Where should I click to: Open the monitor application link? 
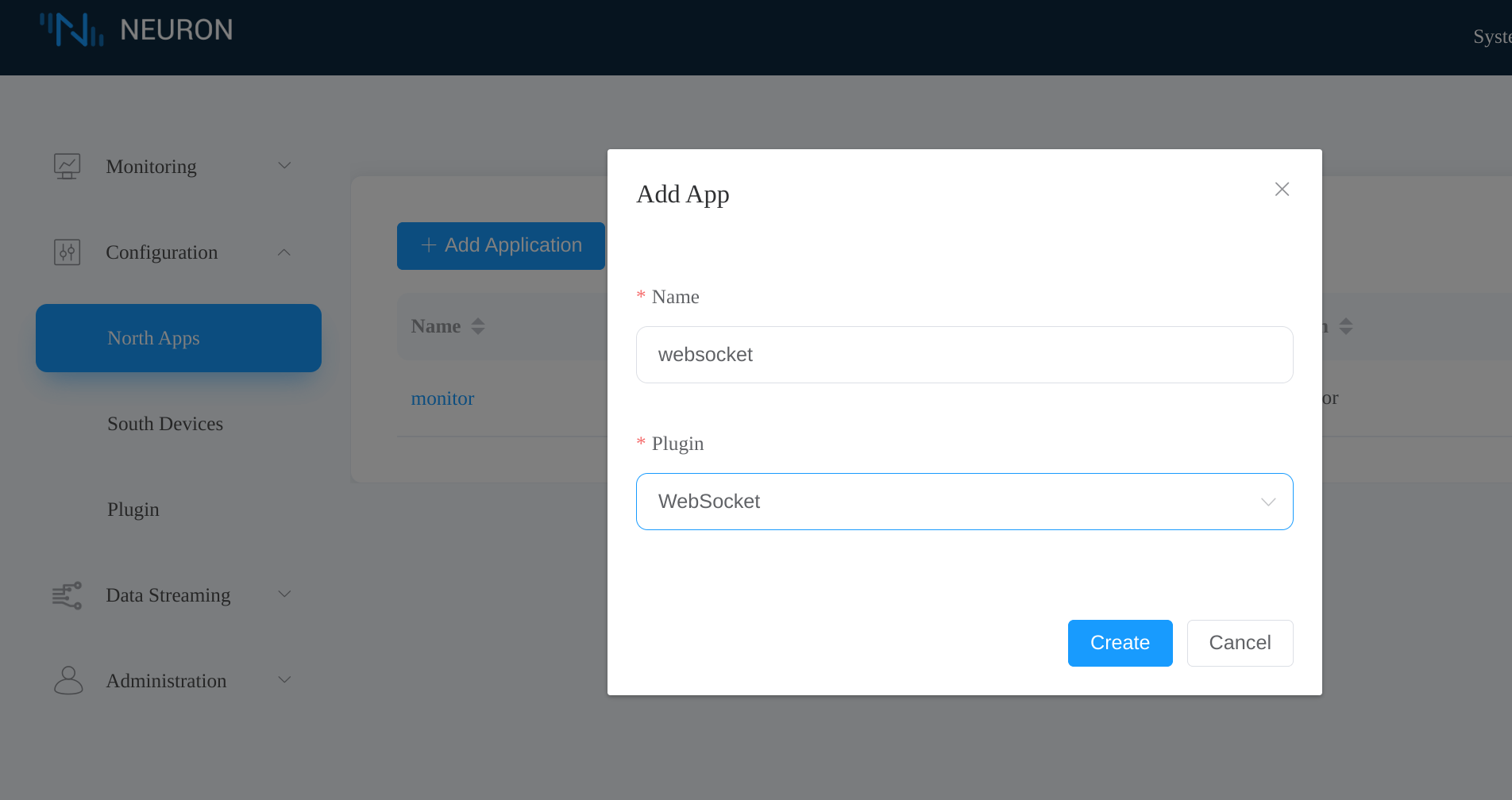442,398
